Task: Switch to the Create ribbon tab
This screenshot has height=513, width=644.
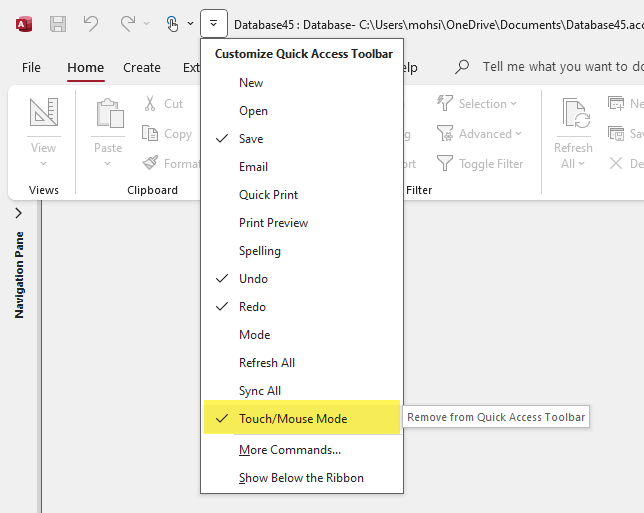Action: tap(142, 68)
